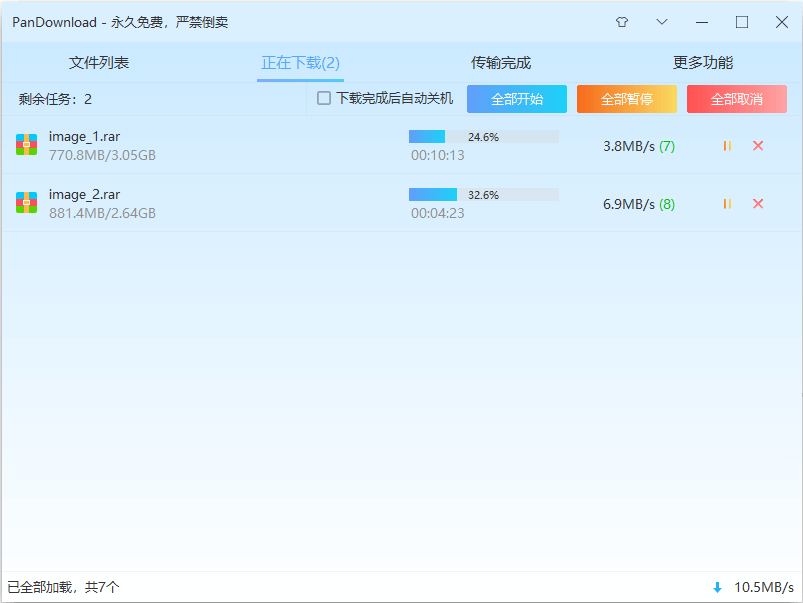Cancel the image_1.rar download

coord(758,145)
